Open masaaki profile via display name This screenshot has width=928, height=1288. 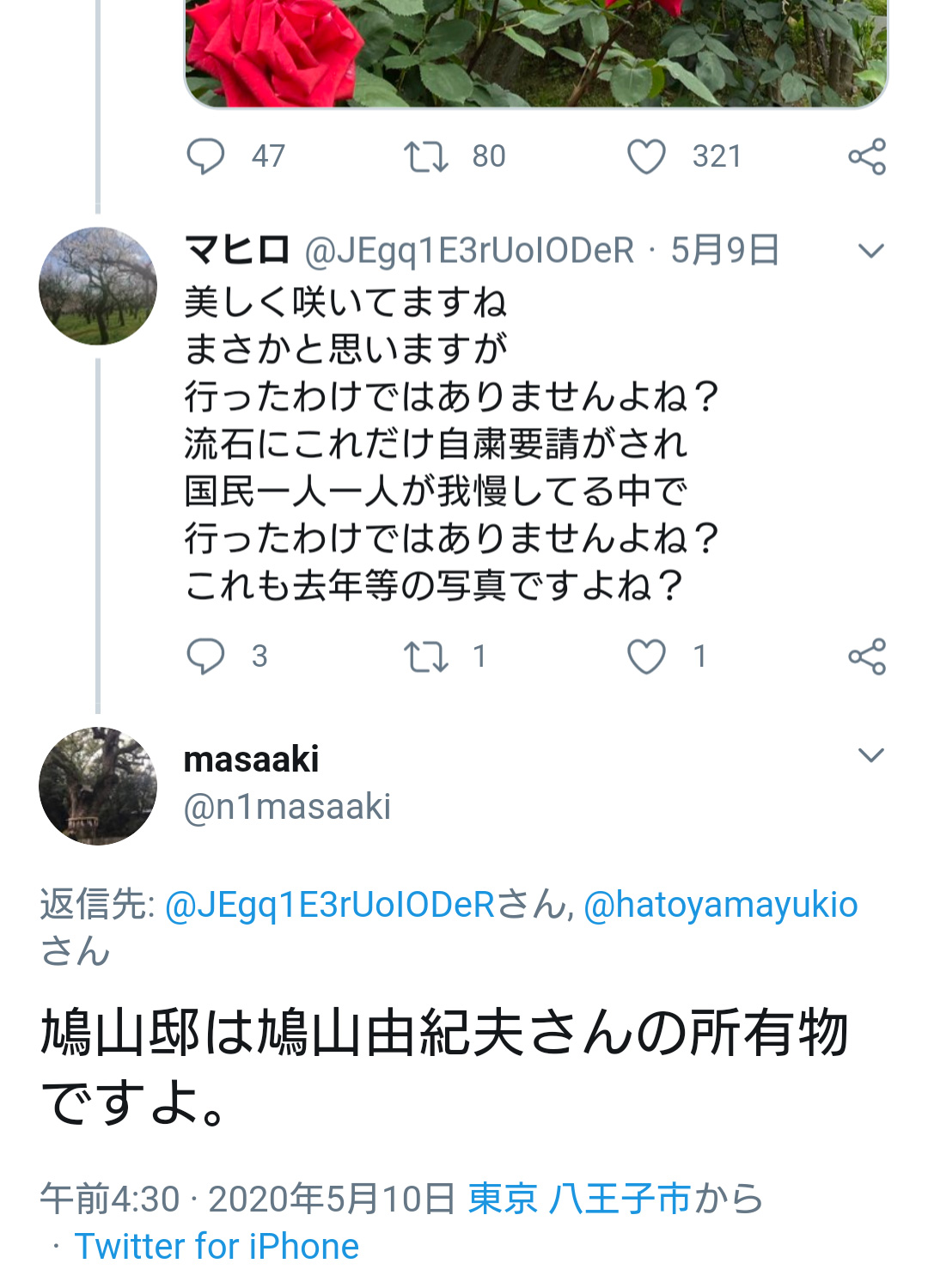pyautogui.click(x=251, y=759)
